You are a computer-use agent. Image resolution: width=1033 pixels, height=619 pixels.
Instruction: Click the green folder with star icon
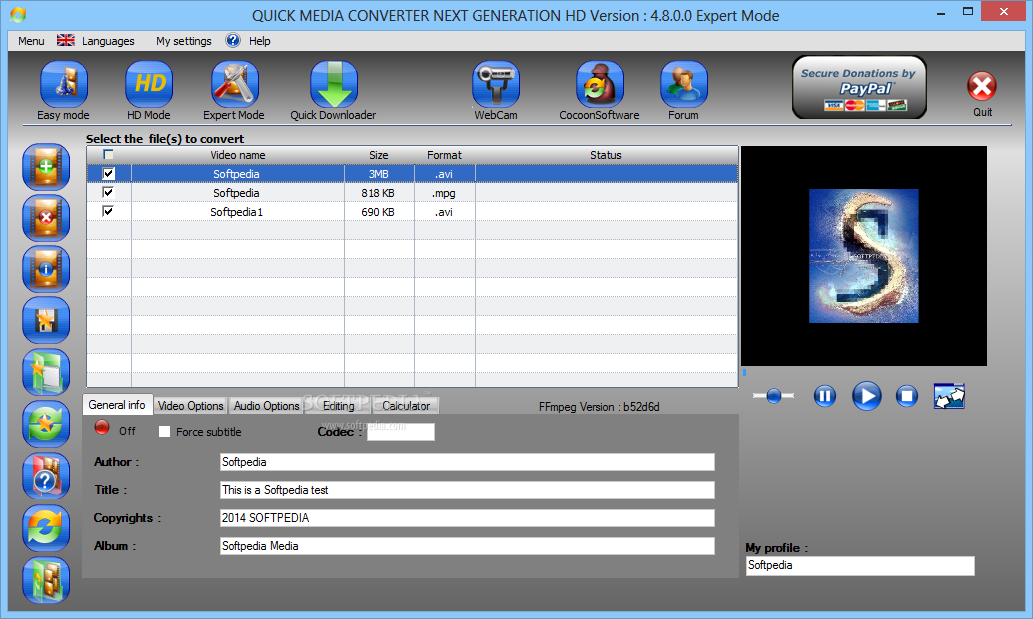(x=46, y=373)
